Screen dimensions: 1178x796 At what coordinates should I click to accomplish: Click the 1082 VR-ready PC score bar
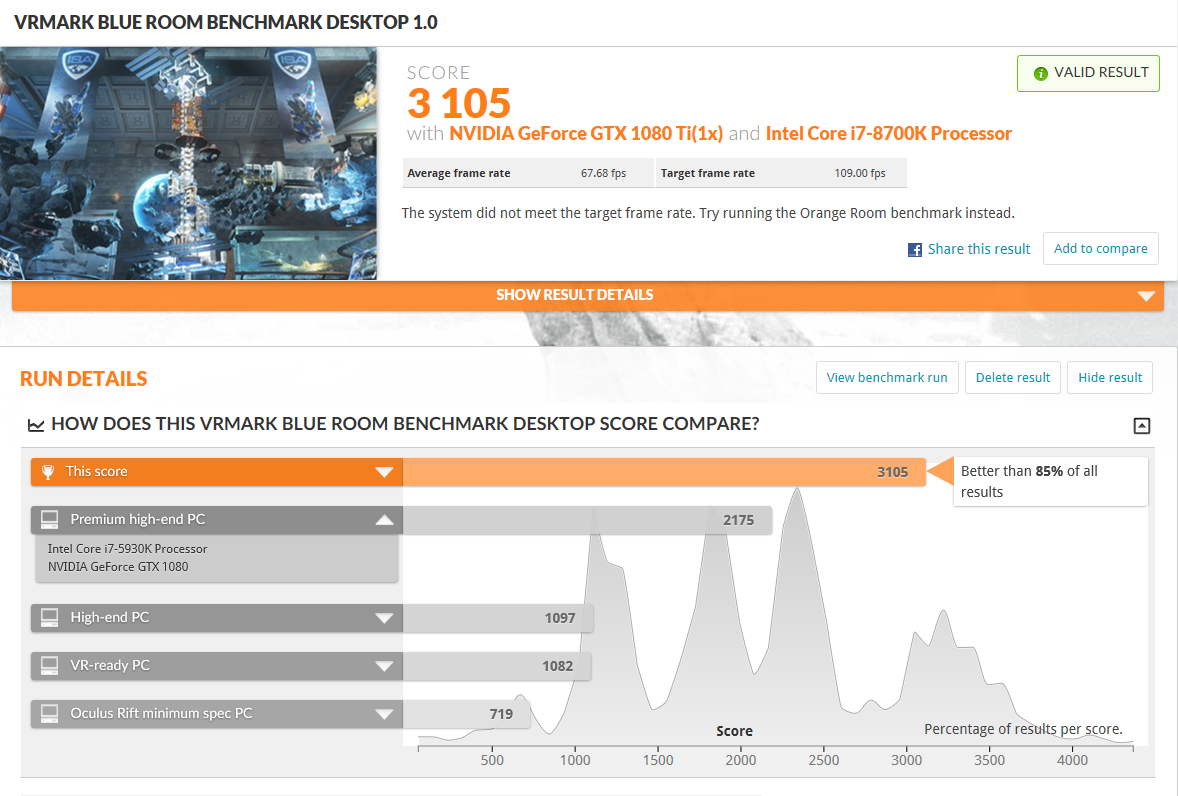tap(497, 666)
